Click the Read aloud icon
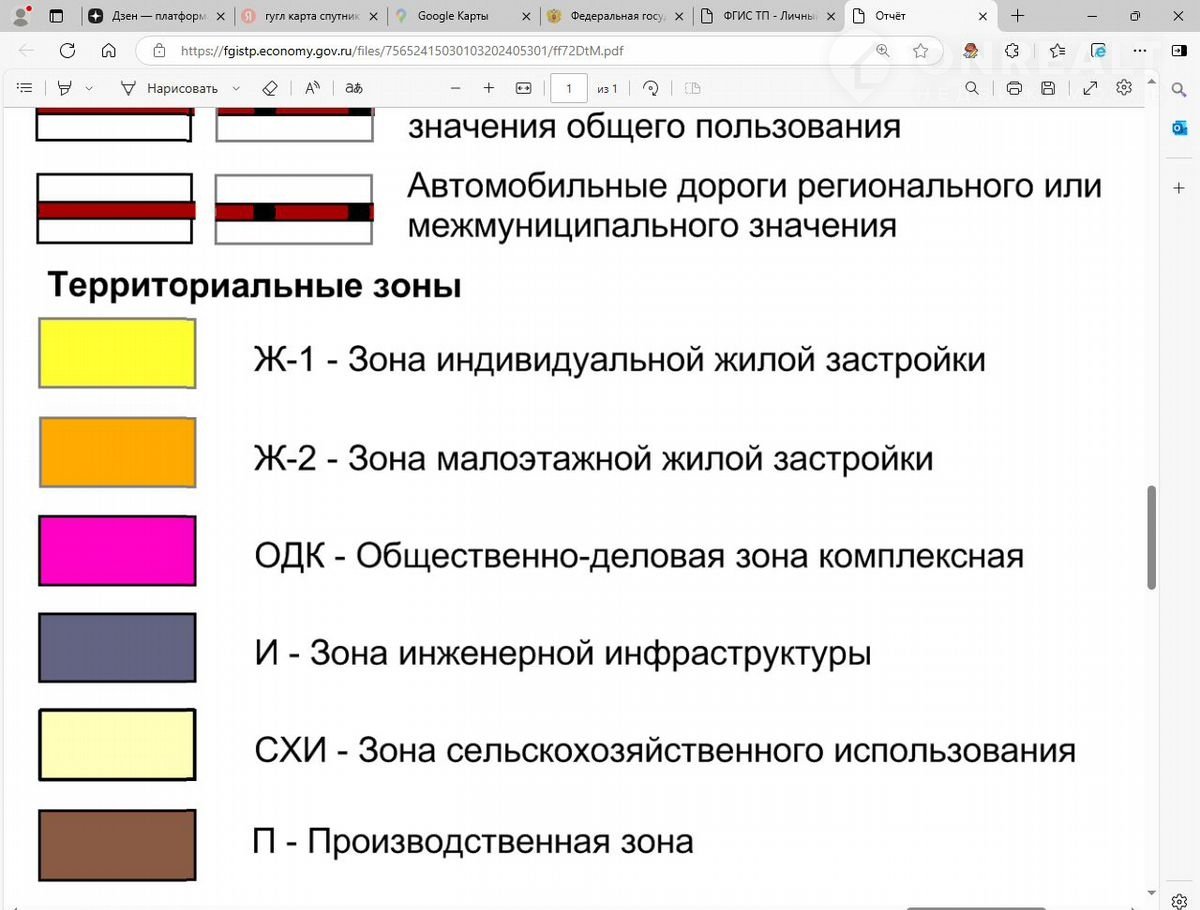The width and height of the screenshot is (1200, 910). click(x=312, y=88)
